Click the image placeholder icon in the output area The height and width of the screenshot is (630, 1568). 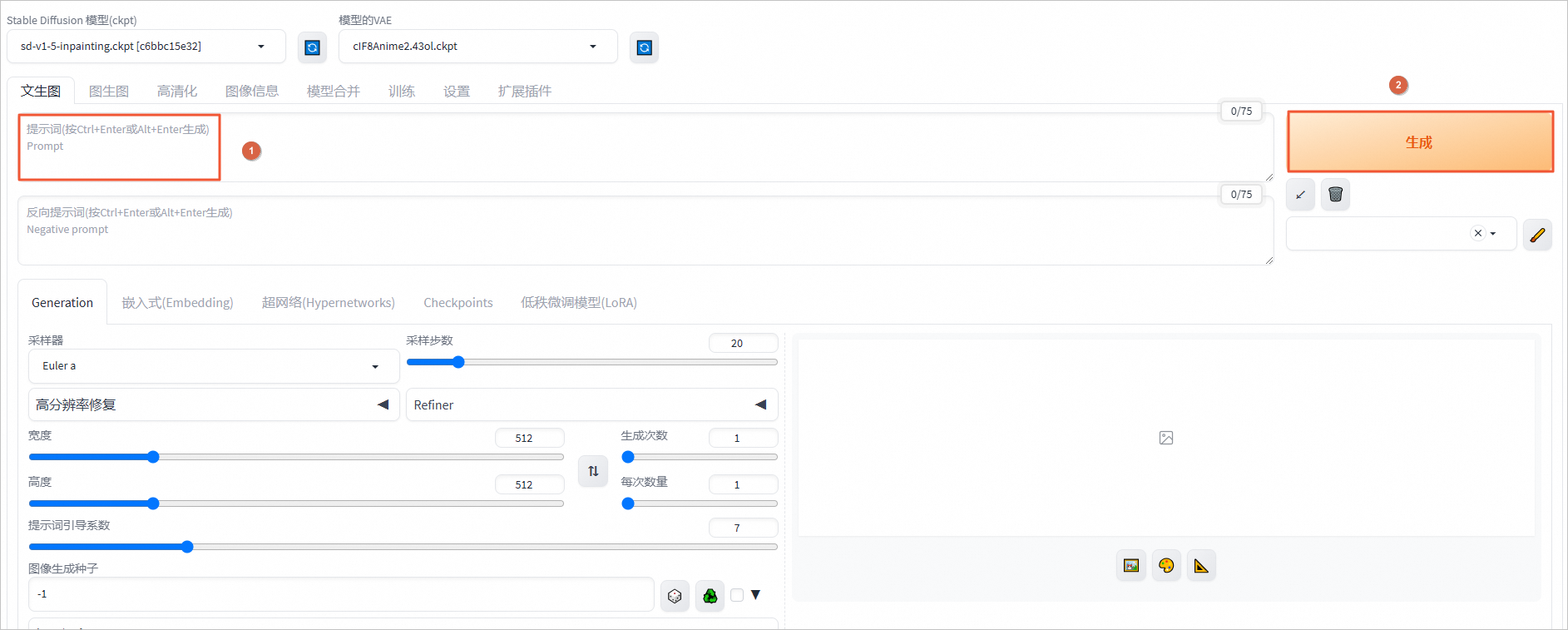[1166, 438]
